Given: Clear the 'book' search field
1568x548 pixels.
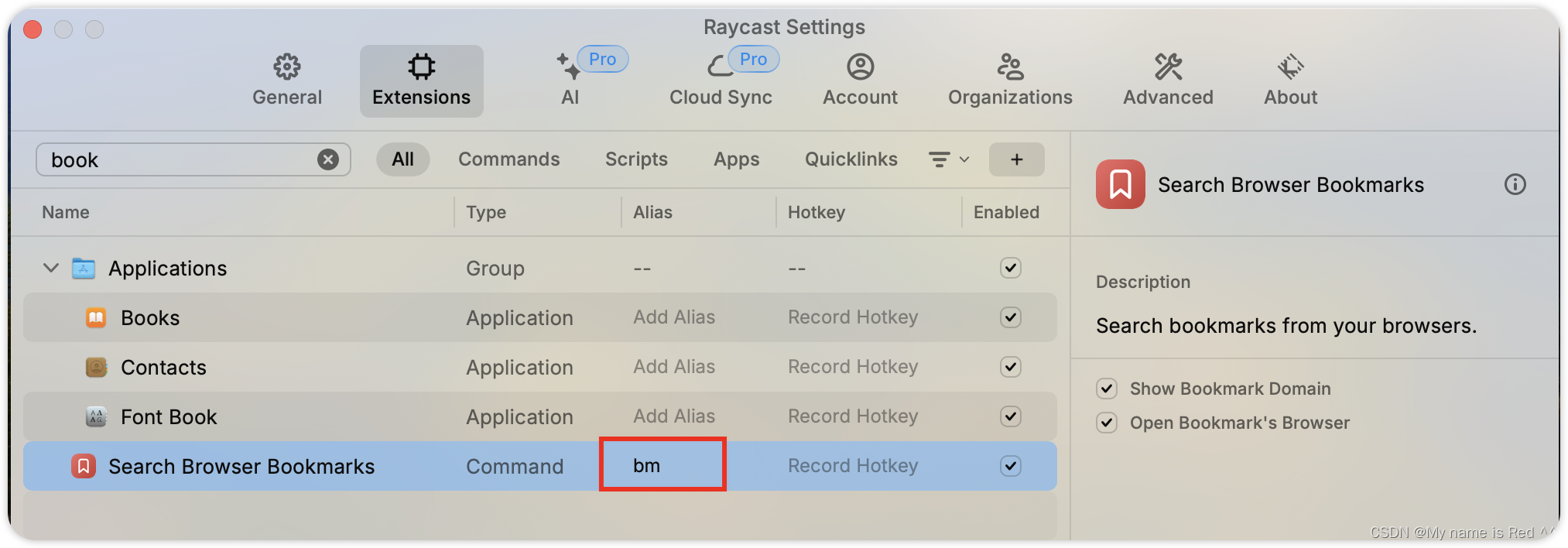Looking at the screenshot, I should point(328,159).
